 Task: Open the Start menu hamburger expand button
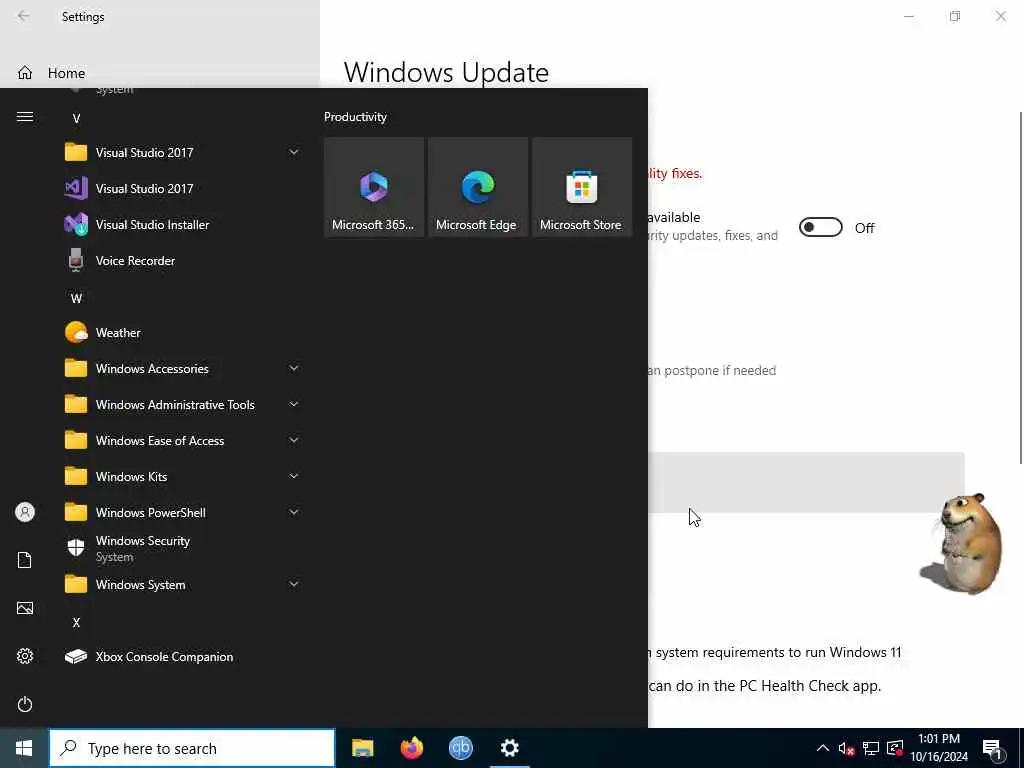25,117
